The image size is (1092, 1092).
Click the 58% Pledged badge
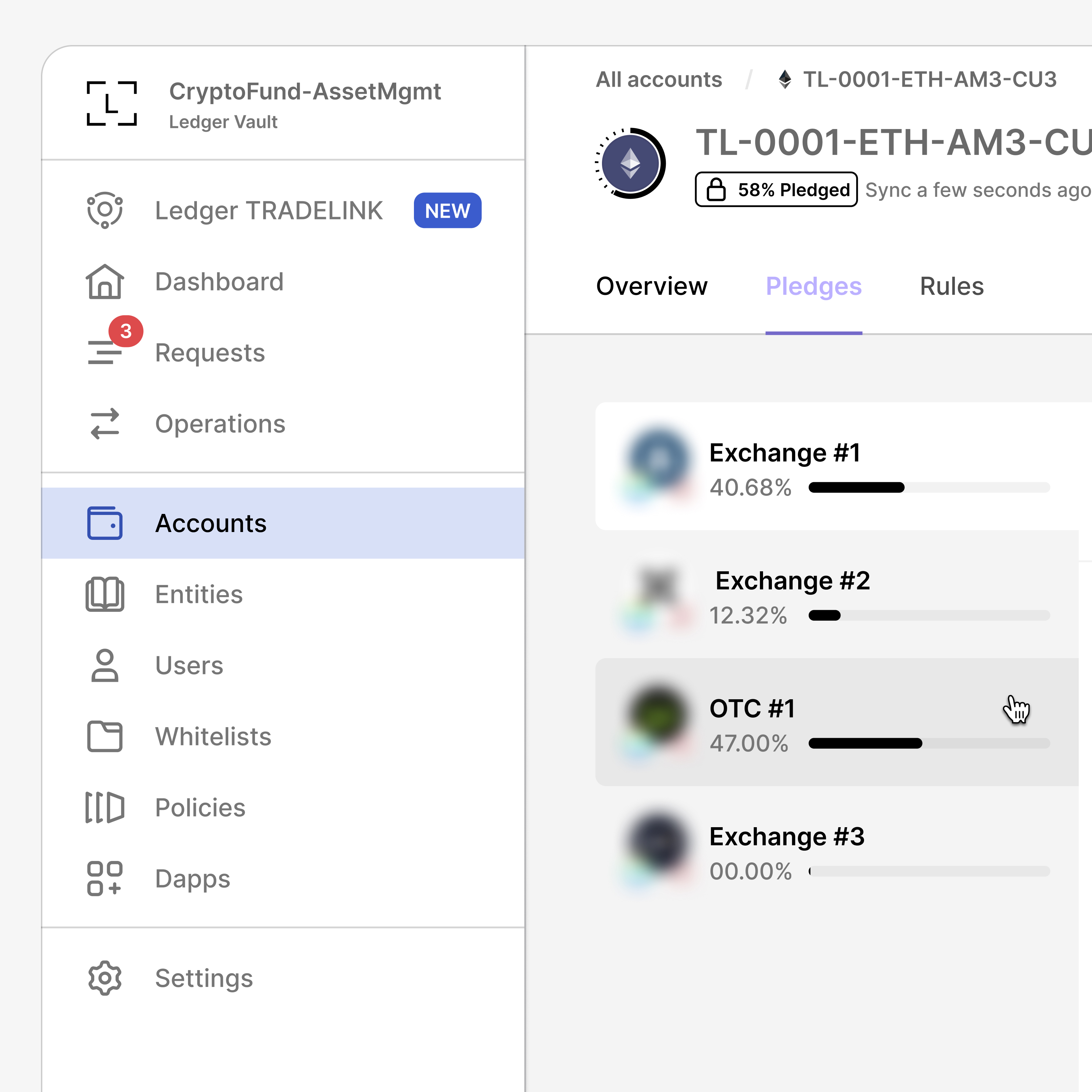tap(776, 189)
